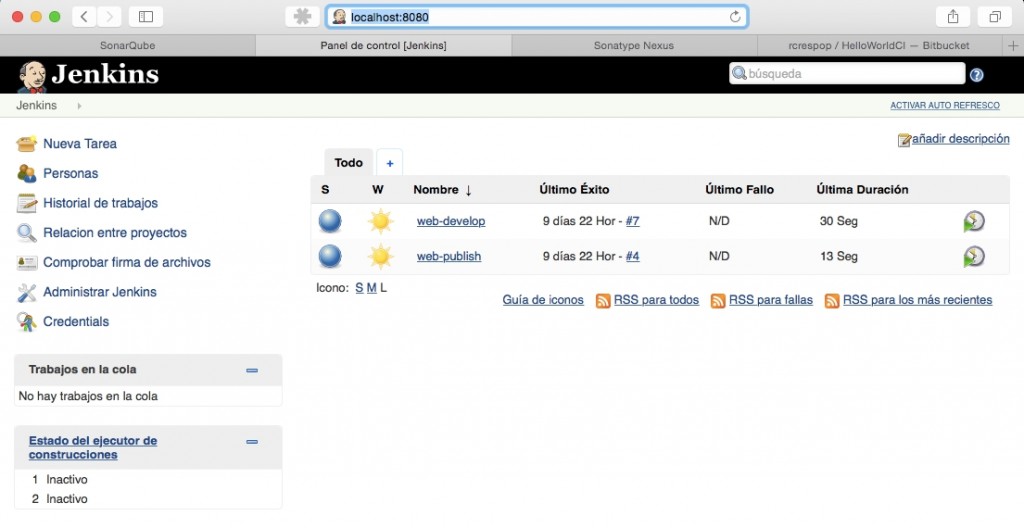Click ACTIVAR AUTO REFRESCO link
The image size is (1024, 528).
coord(944,105)
